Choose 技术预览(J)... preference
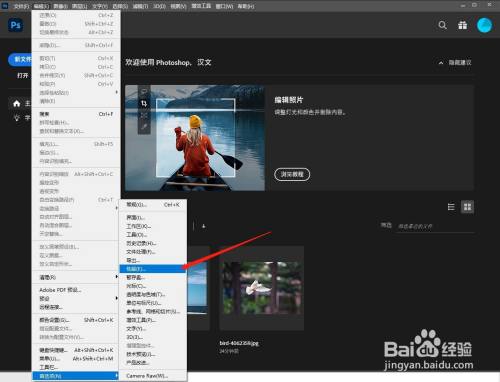The width and height of the screenshot is (500, 382). point(153,354)
